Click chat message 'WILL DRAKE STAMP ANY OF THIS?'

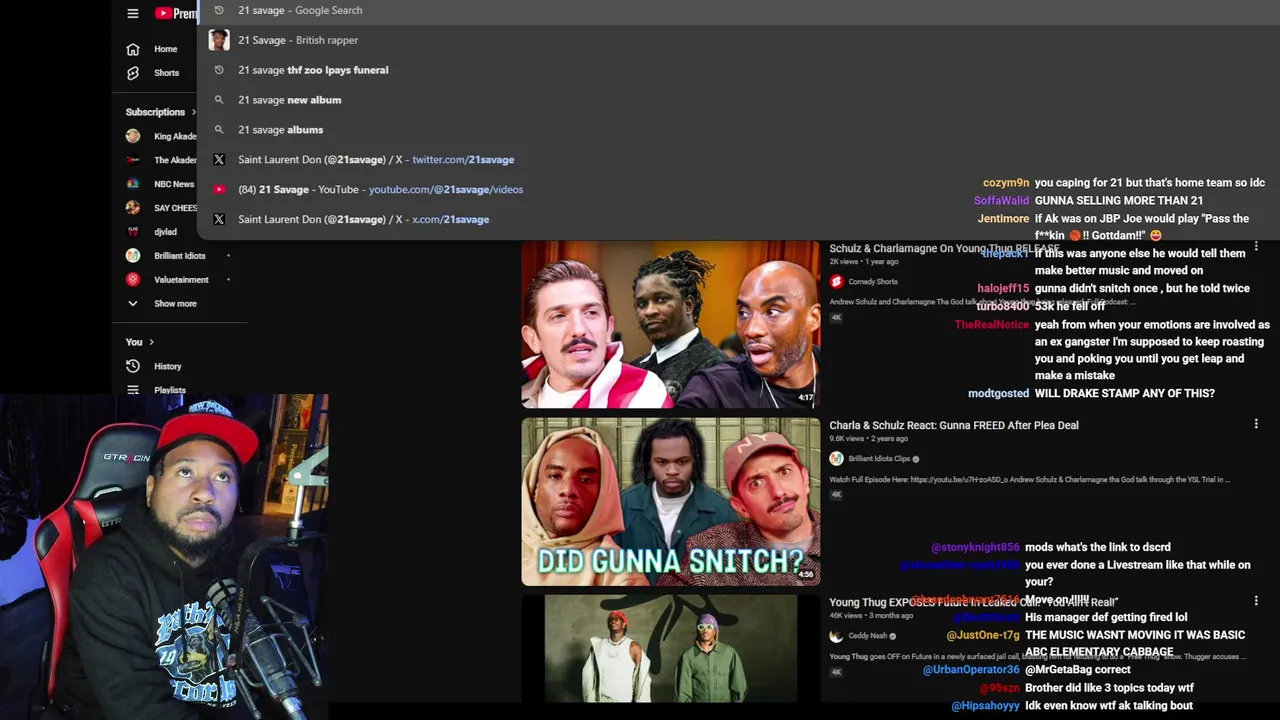pyautogui.click(x=1125, y=393)
